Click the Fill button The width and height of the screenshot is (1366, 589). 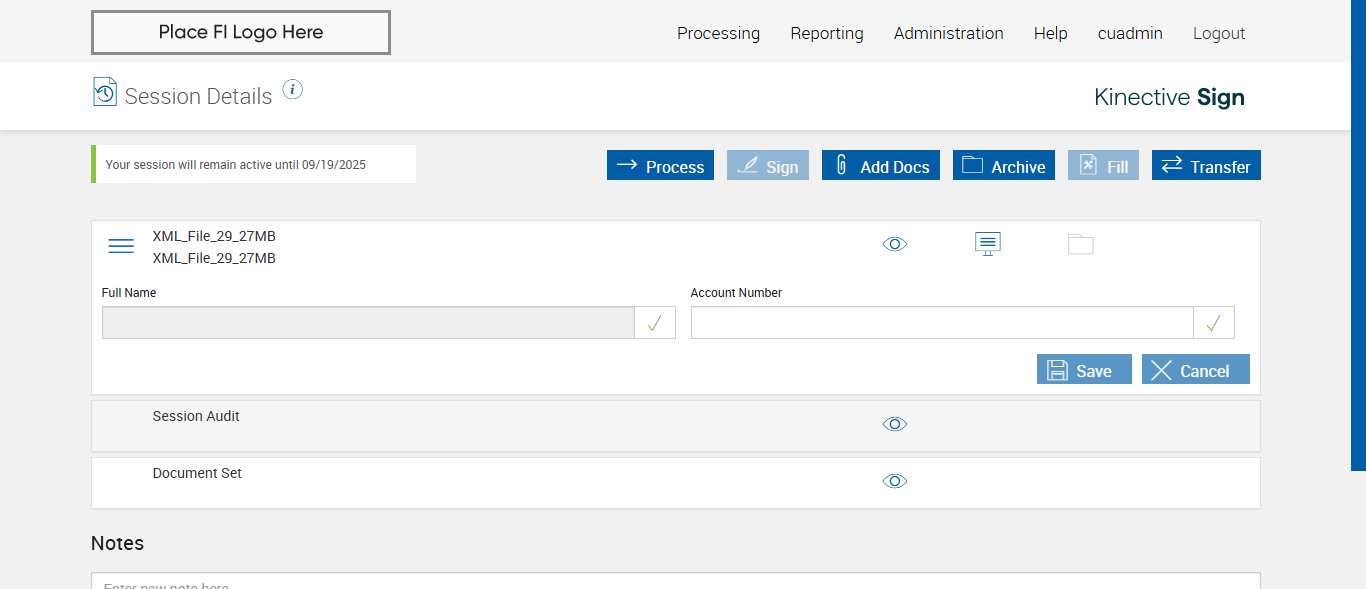pyautogui.click(x=1103, y=166)
